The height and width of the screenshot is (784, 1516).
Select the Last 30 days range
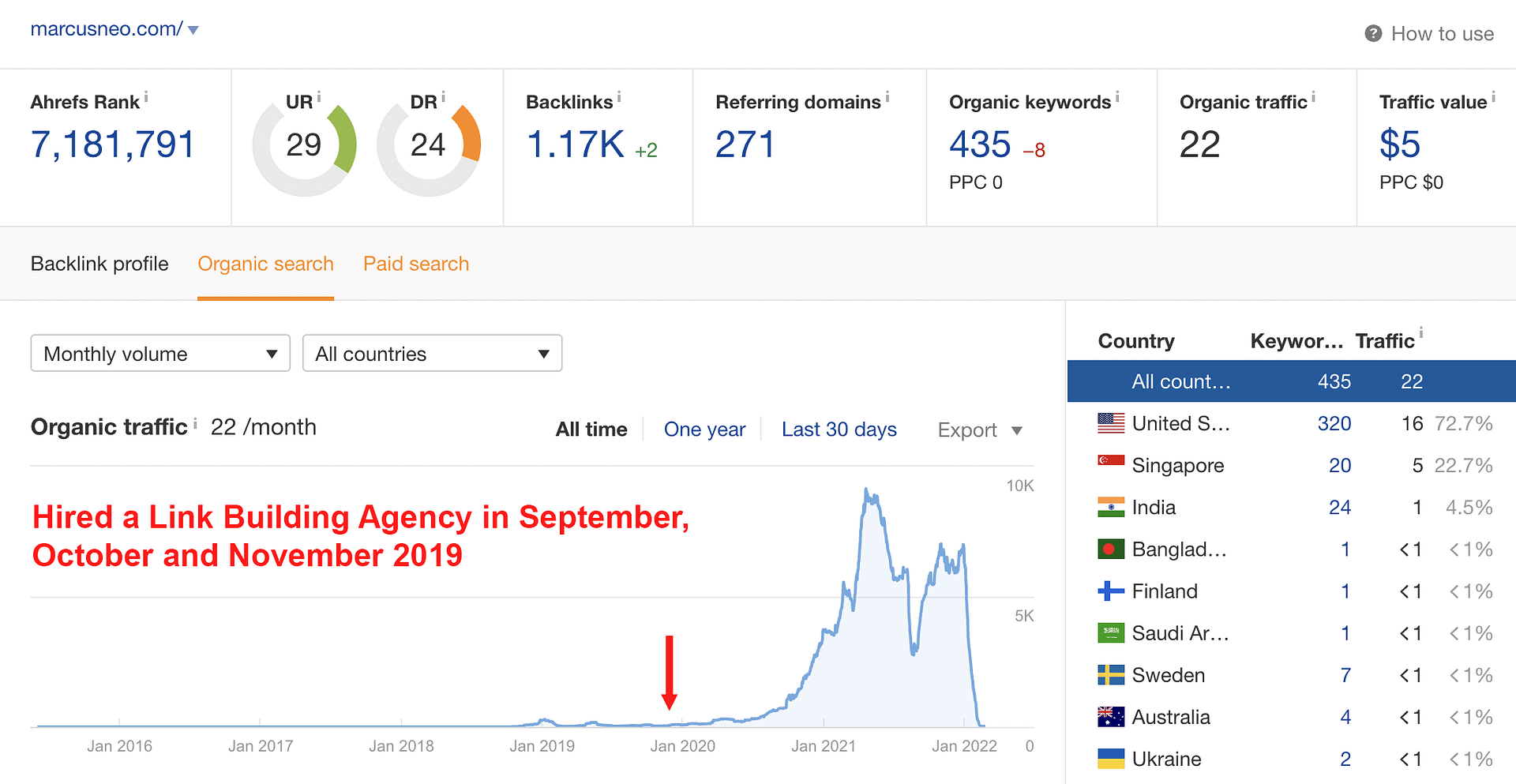point(839,430)
